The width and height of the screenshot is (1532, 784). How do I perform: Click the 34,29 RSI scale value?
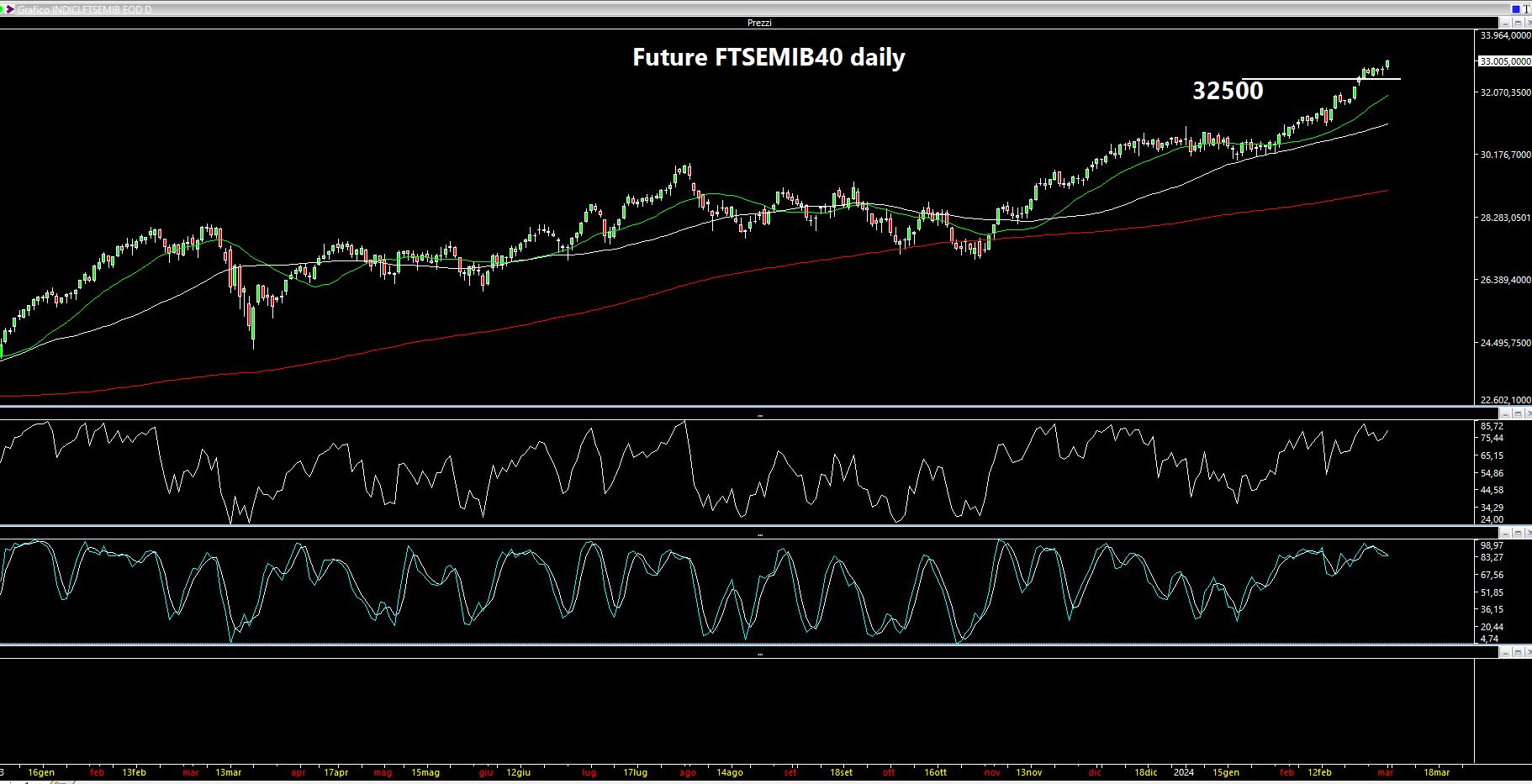1492,508
